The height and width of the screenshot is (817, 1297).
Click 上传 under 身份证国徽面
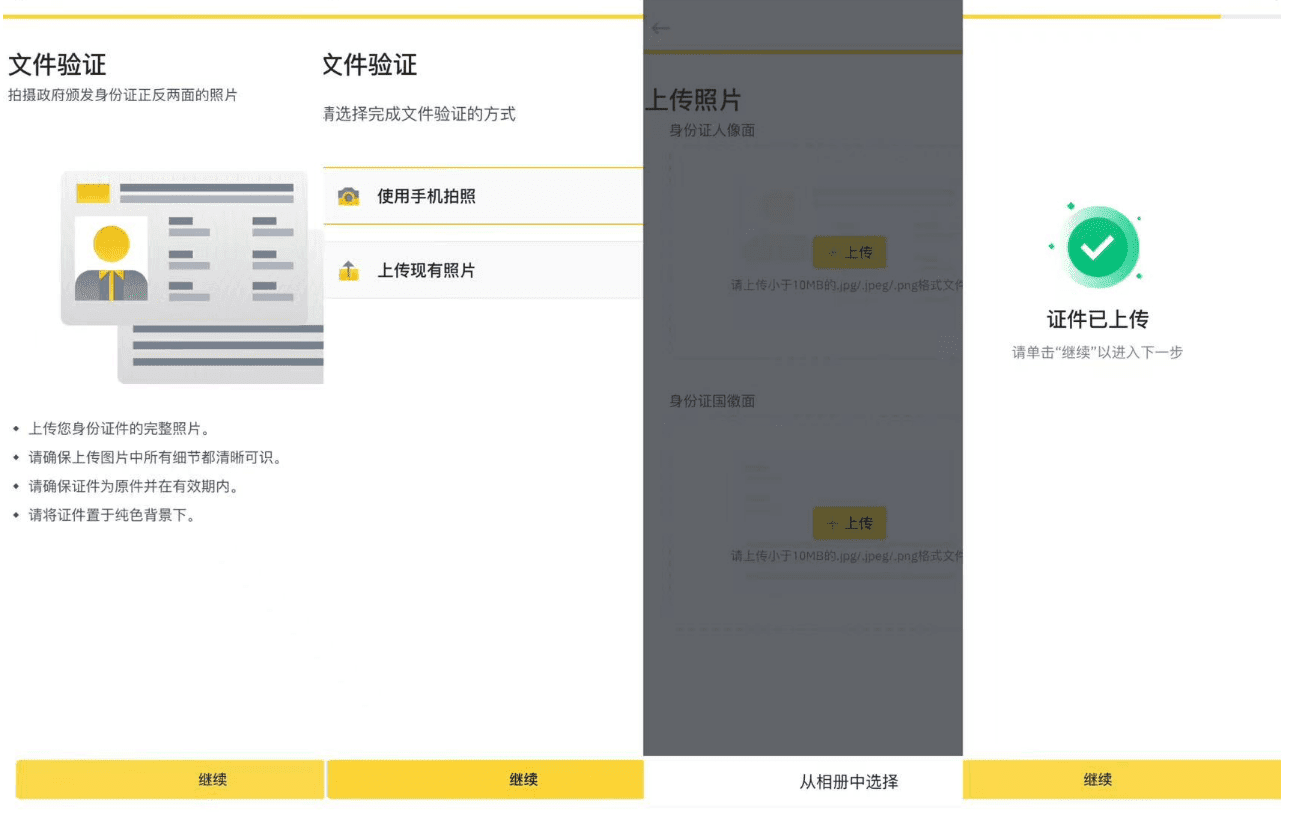(849, 523)
